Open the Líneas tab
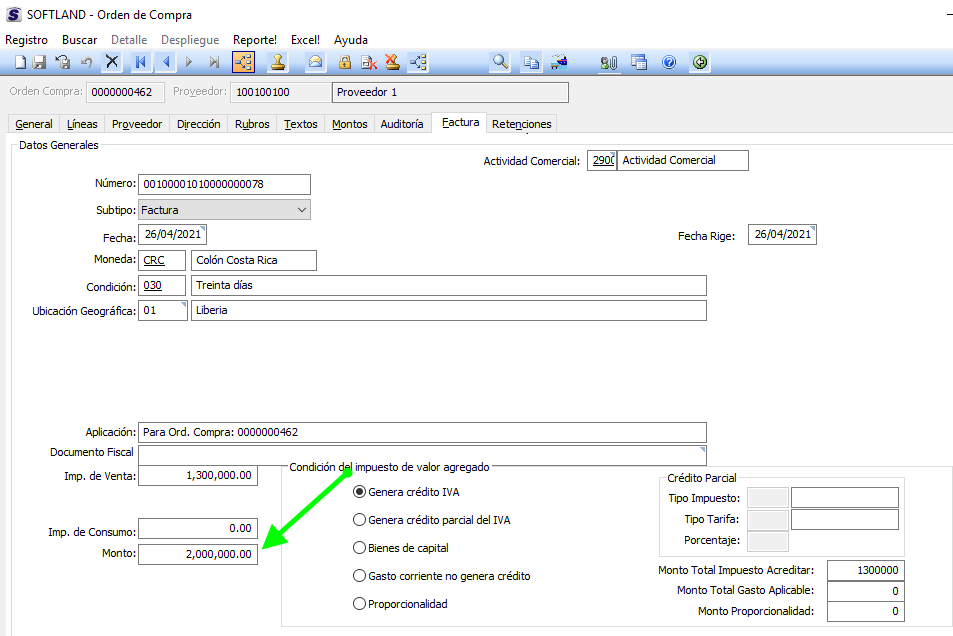The width and height of the screenshot is (953, 636). [82, 124]
